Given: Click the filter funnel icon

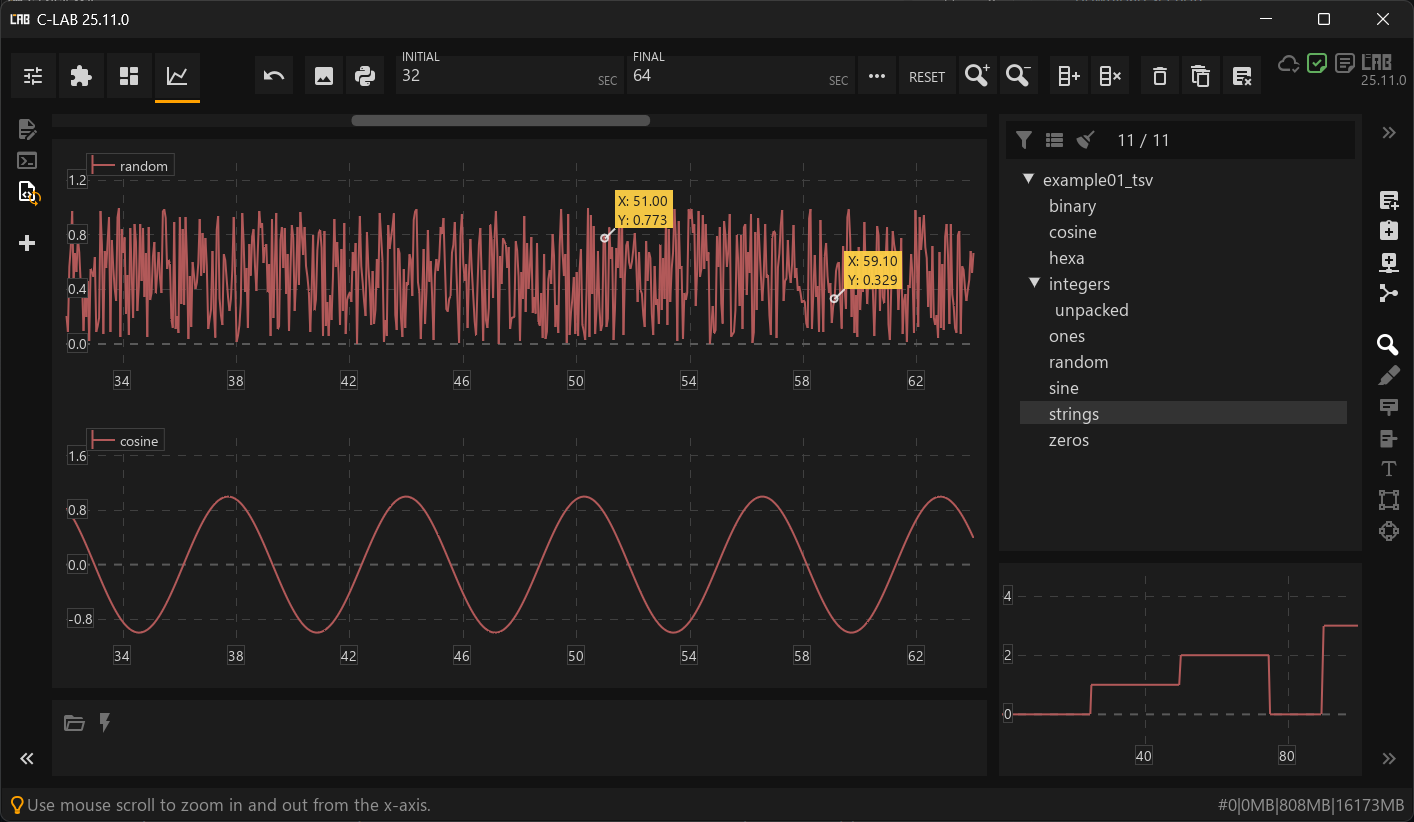Looking at the screenshot, I should coord(1023,140).
